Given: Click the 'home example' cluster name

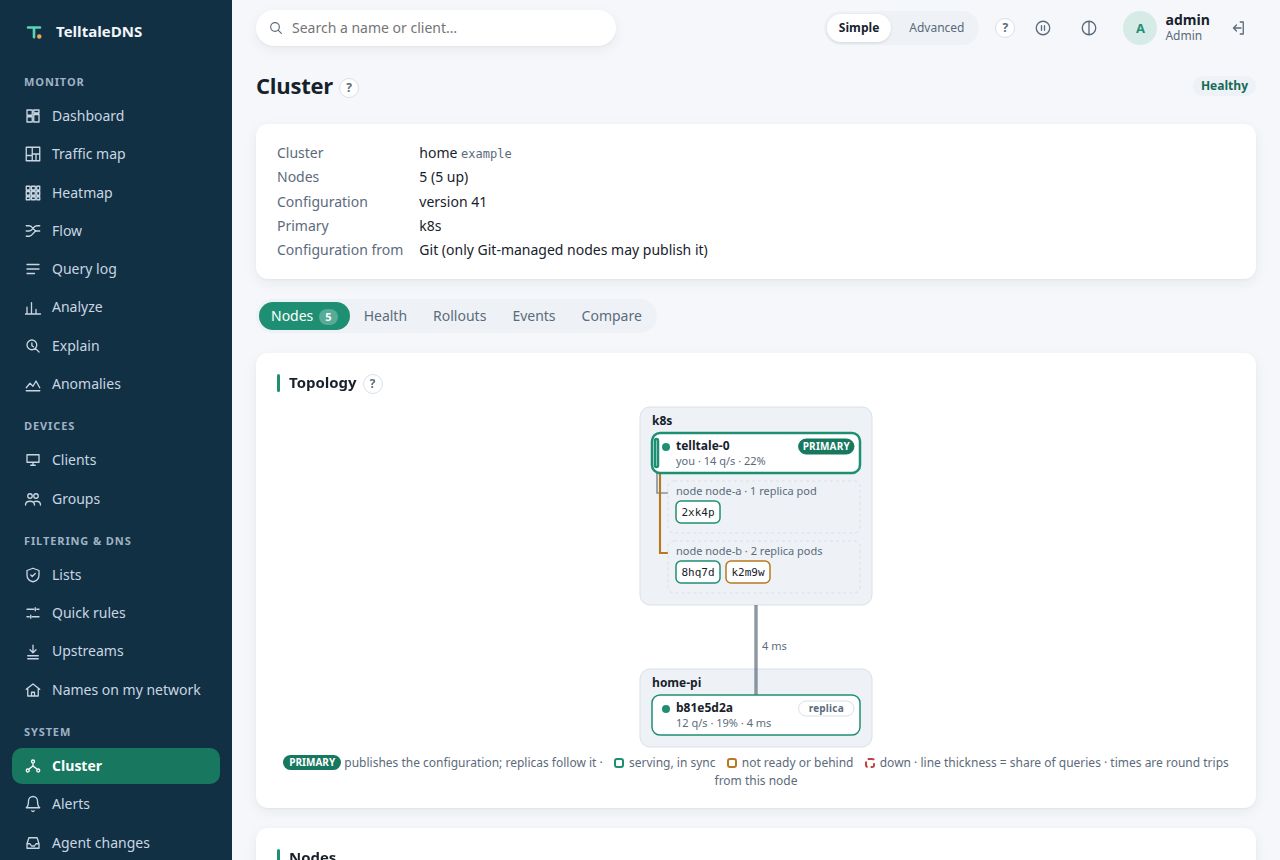Looking at the screenshot, I should point(465,153).
